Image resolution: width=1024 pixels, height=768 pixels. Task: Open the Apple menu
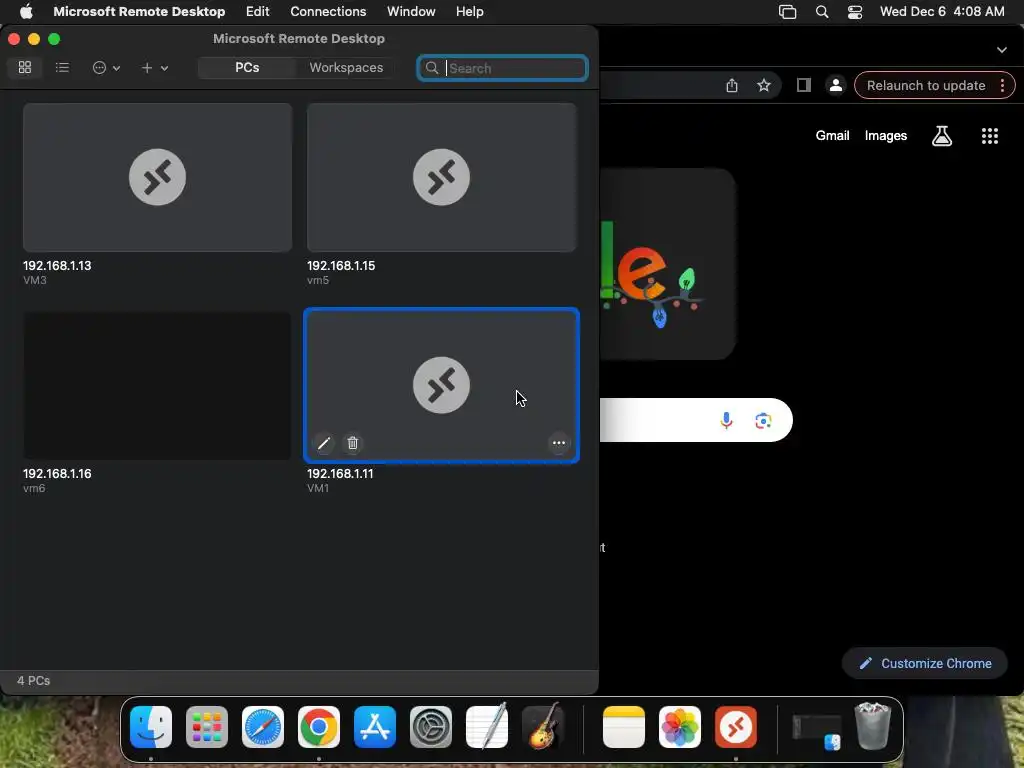tap(25, 11)
